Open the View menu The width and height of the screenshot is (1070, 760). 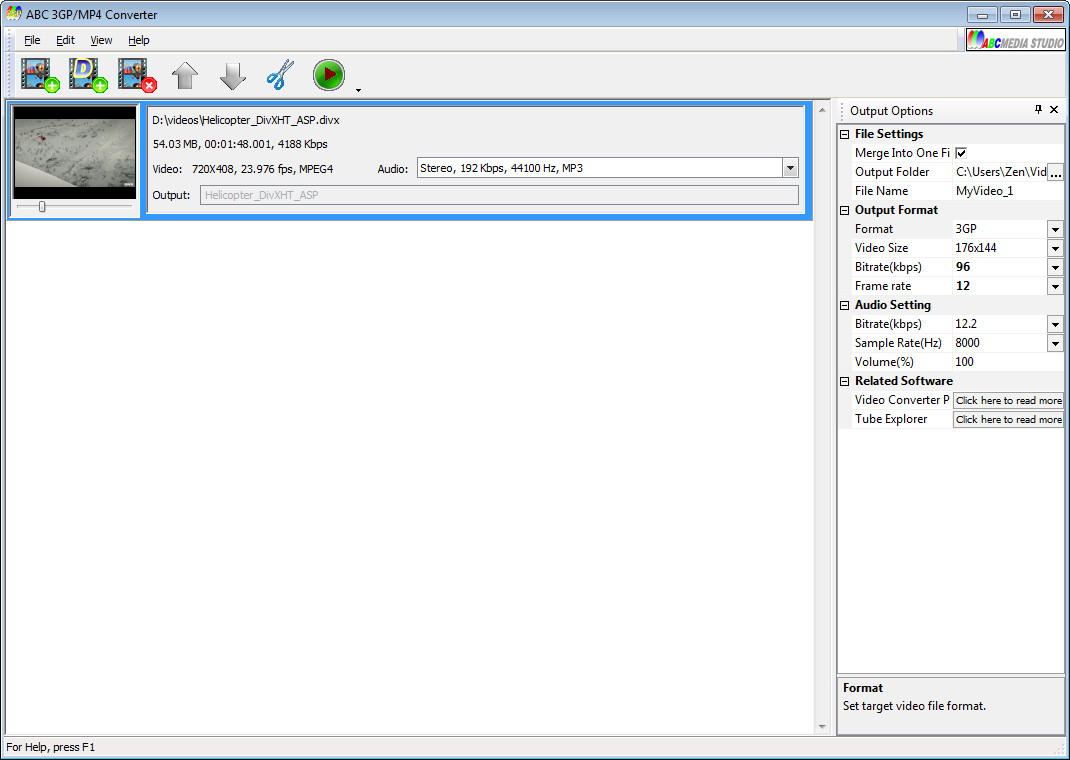100,40
